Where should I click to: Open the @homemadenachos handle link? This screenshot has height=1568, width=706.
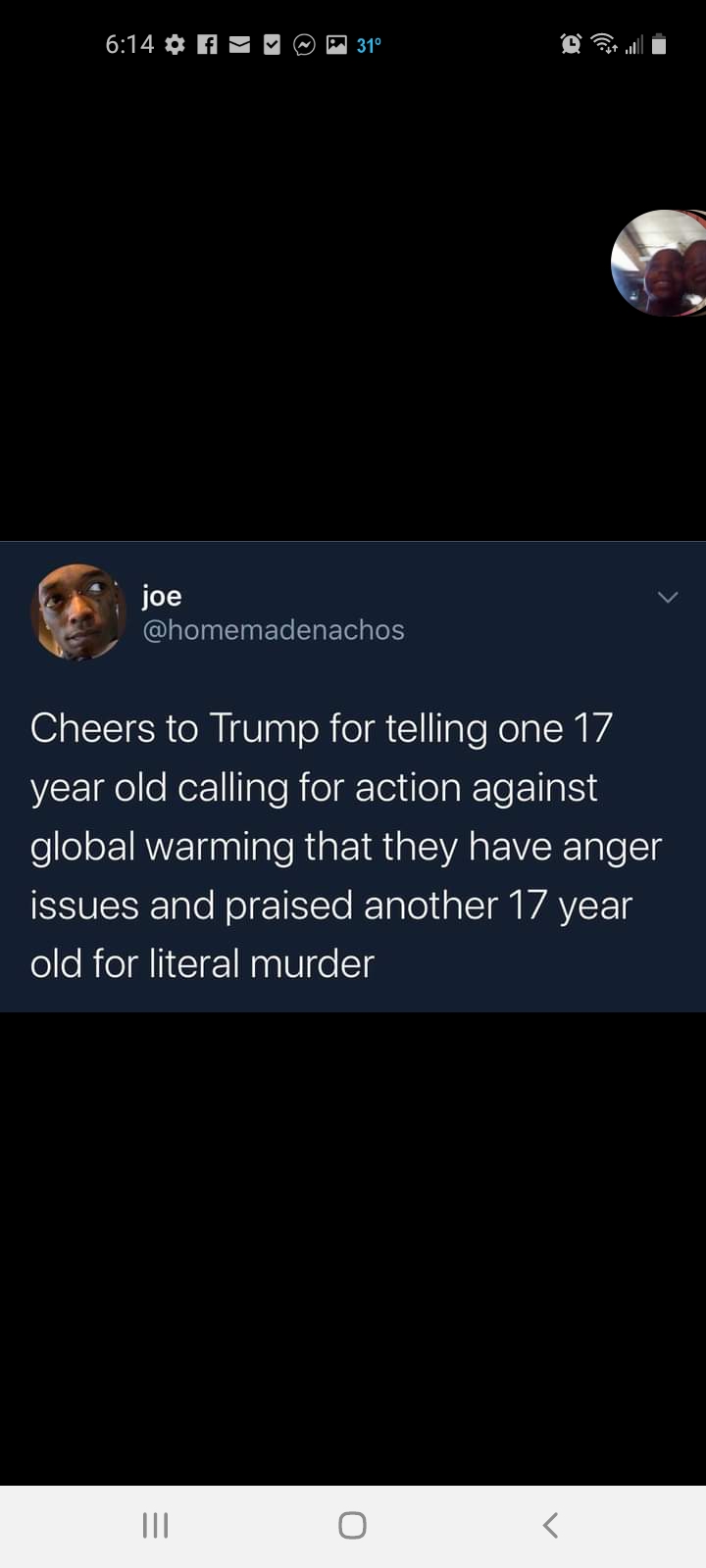coord(274,629)
